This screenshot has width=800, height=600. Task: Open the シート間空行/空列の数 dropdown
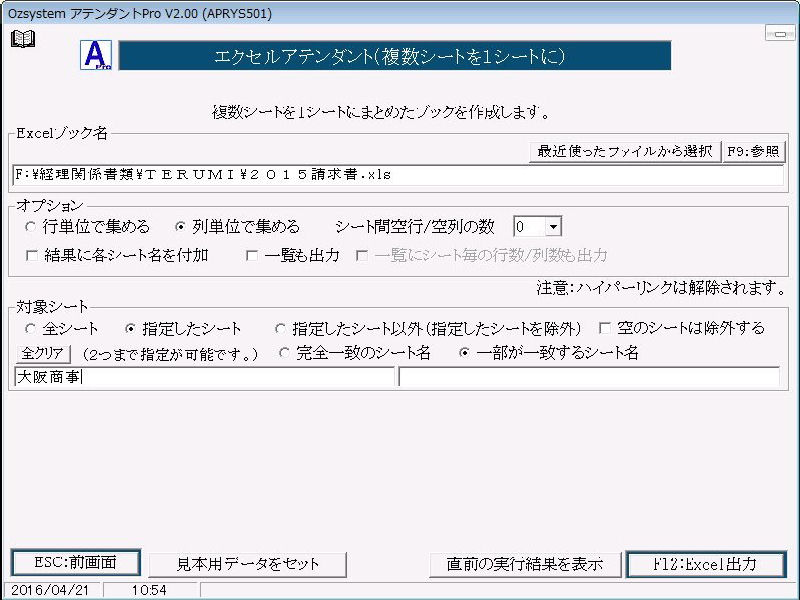(553, 227)
